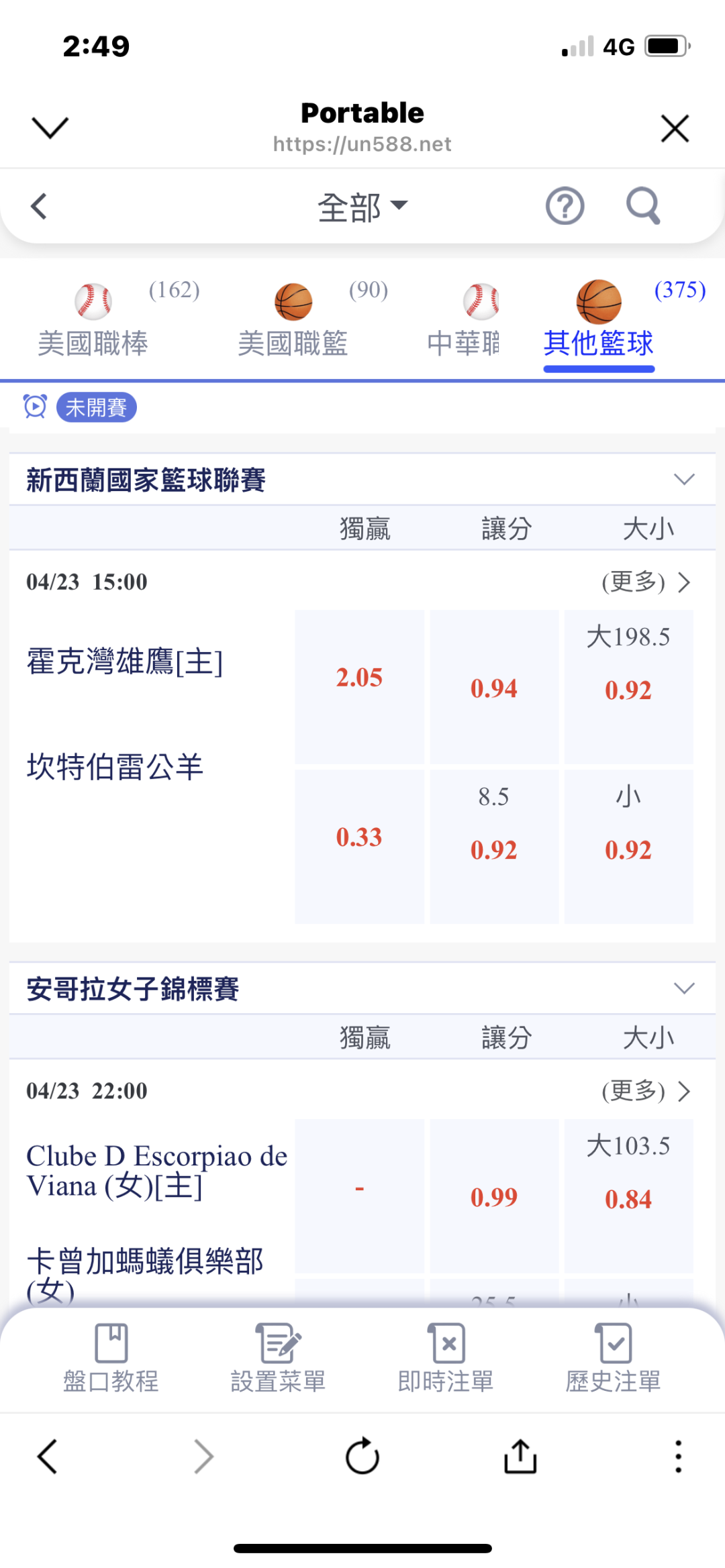725x1568 pixels.
Task: Select the 大198.5 over odds cell
Action: click(x=628, y=686)
